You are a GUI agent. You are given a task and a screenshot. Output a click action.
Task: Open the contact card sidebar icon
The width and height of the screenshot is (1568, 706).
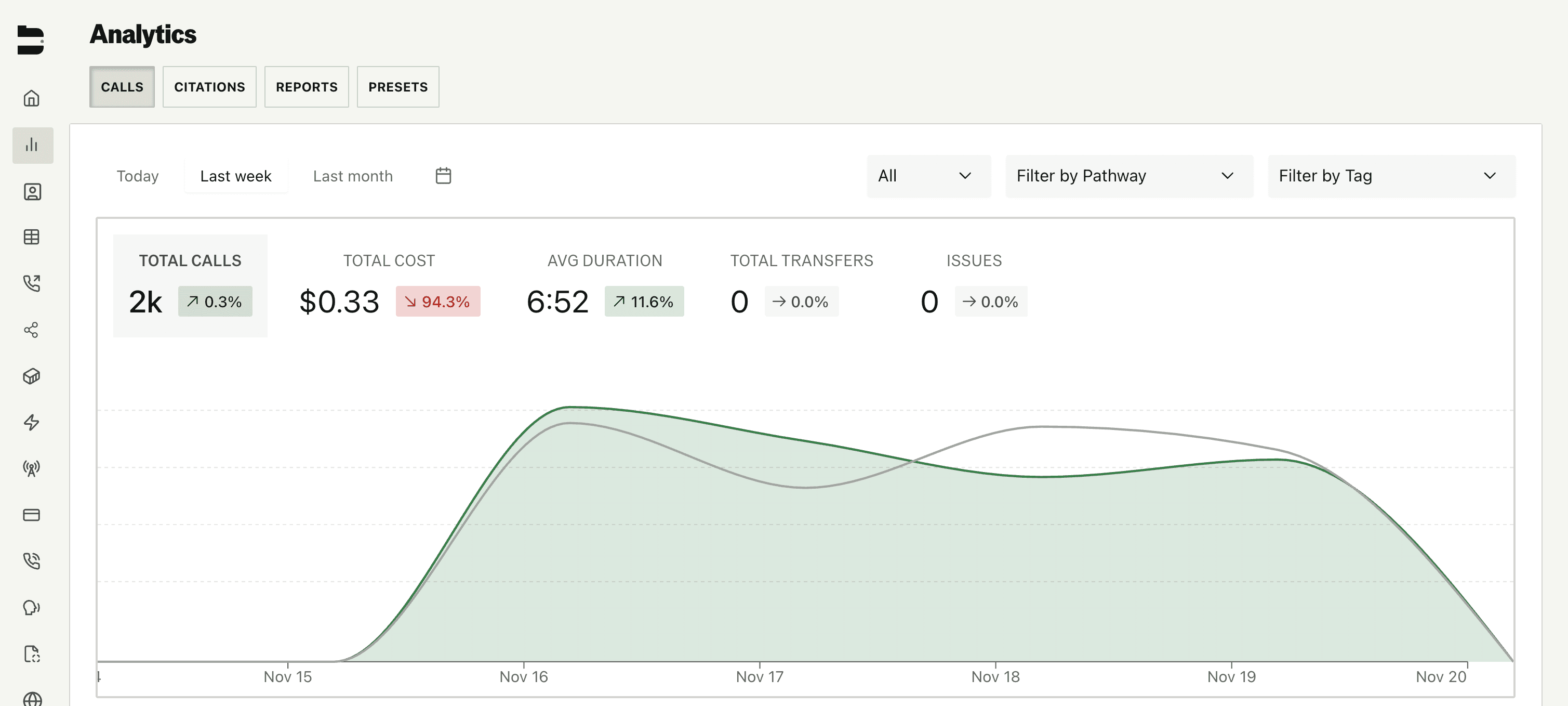click(32, 192)
